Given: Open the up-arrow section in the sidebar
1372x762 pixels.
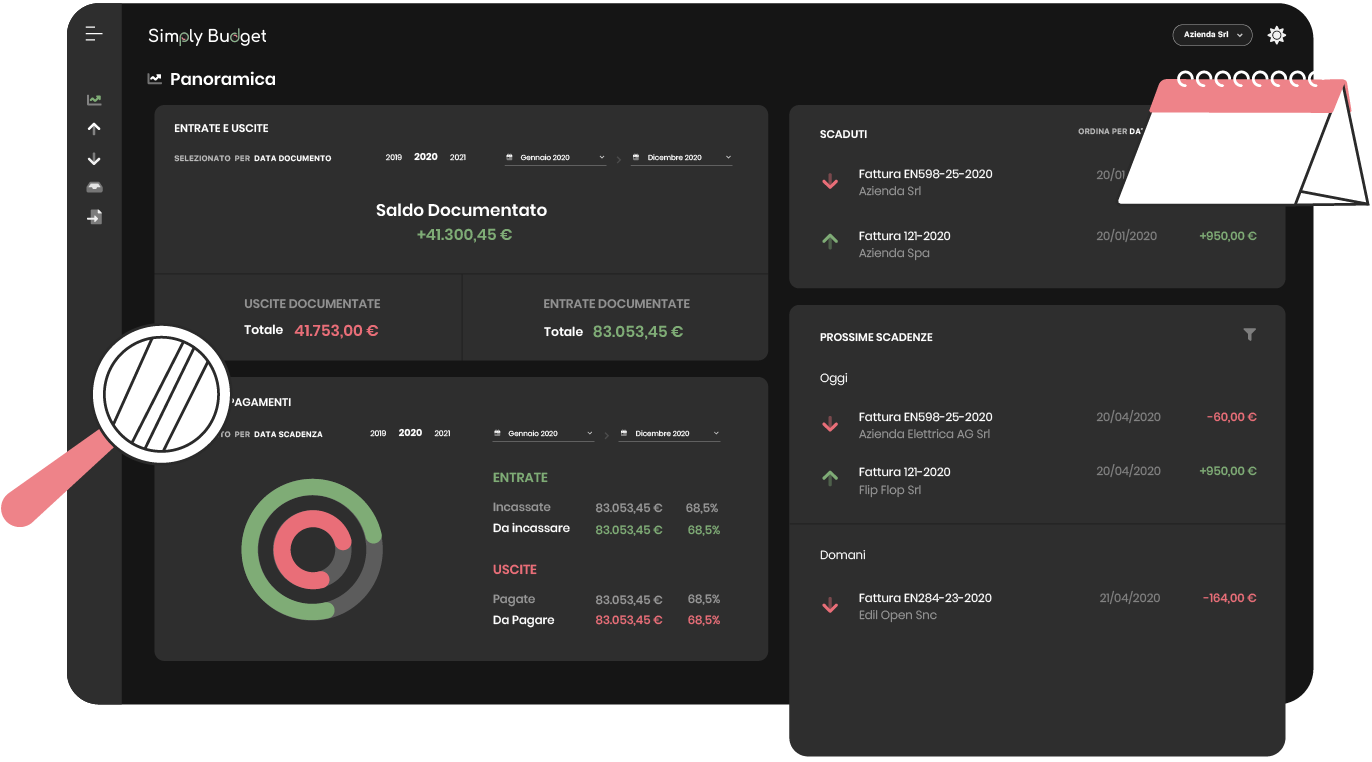Looking at the screenshot, I should click(x=94, y=129).
